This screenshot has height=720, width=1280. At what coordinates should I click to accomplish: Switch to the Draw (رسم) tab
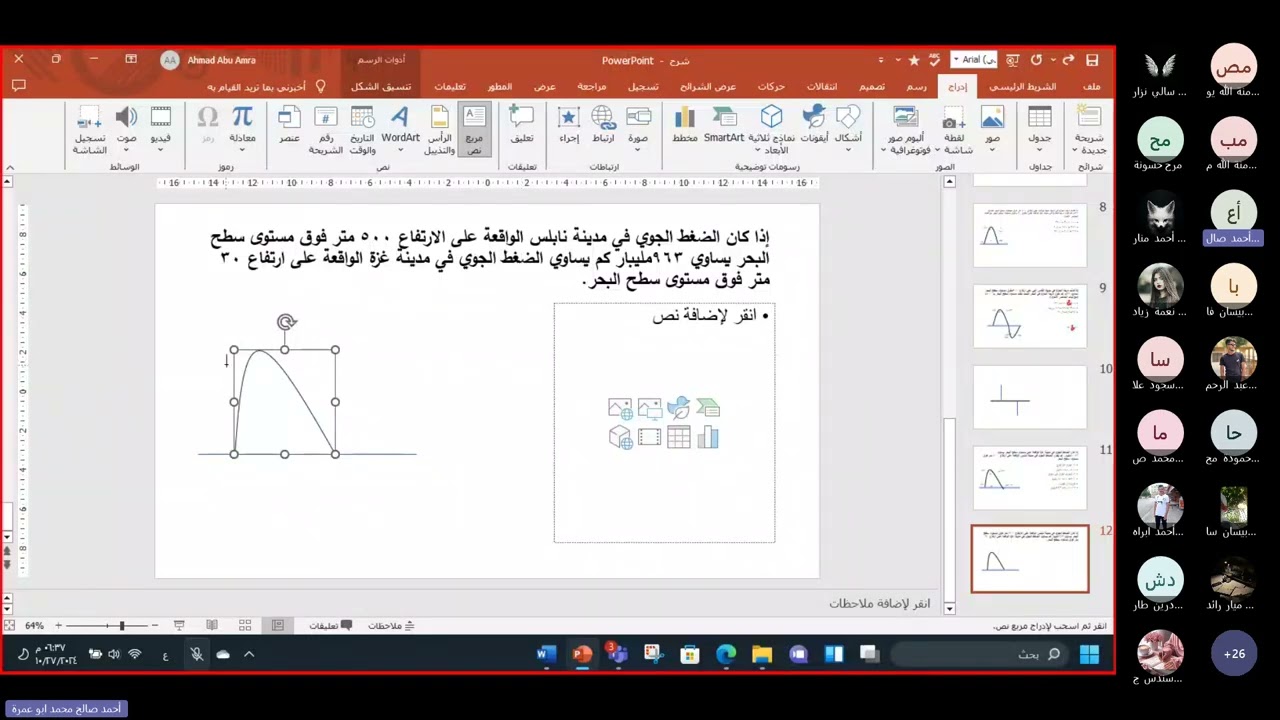(x=916, y=87)
